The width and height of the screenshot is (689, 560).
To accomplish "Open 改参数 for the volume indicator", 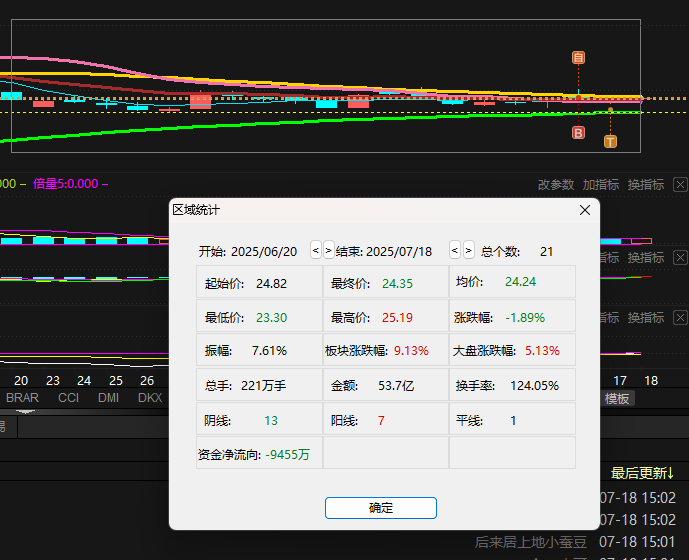I will point(556,185).
